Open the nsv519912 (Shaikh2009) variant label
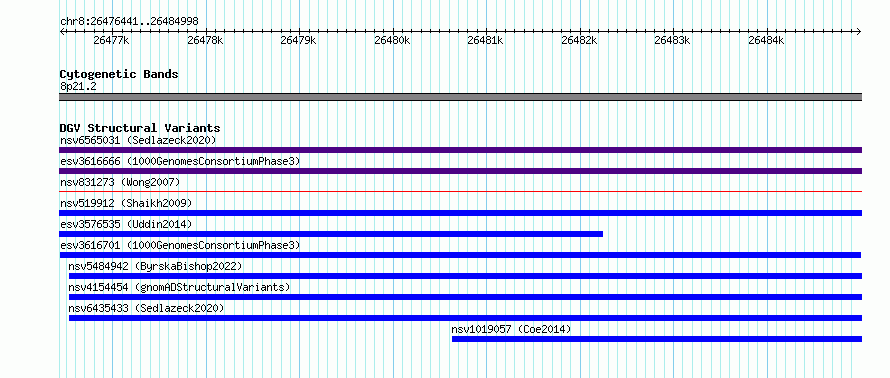Image resolution: width=890 pixels, height=378 pixels. point(126,203)
